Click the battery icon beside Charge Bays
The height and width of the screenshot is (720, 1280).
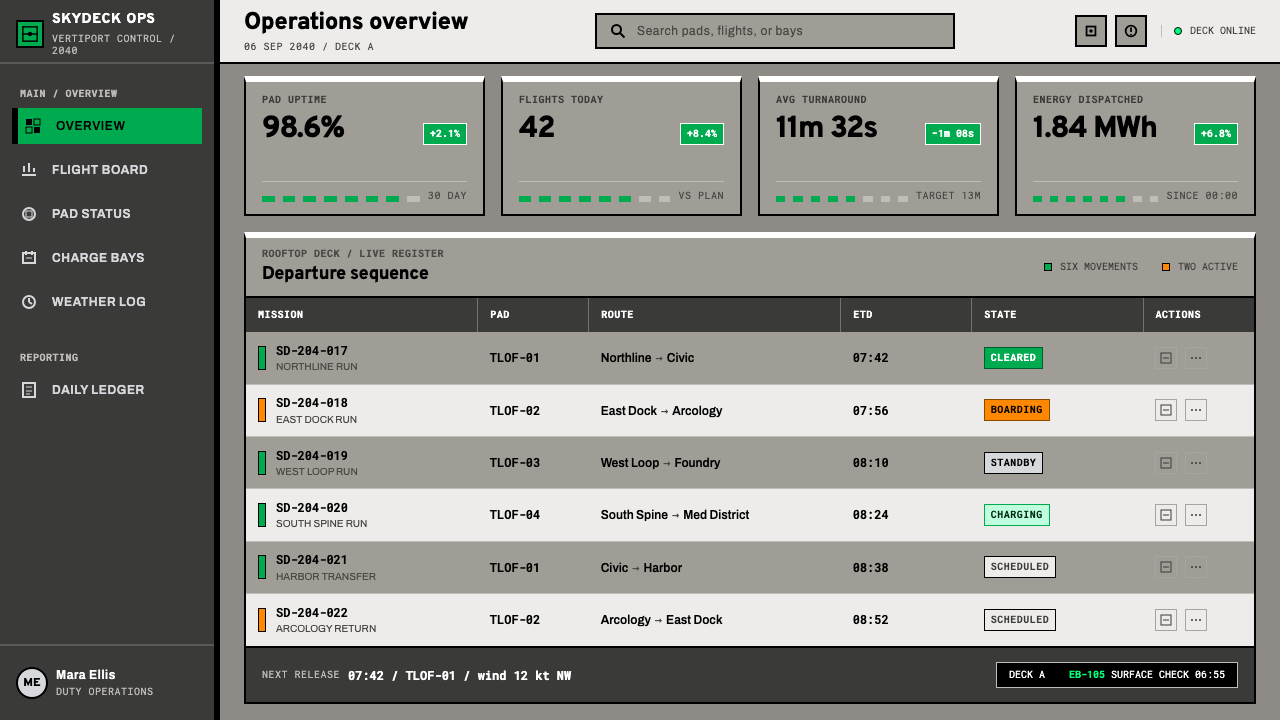29,258
